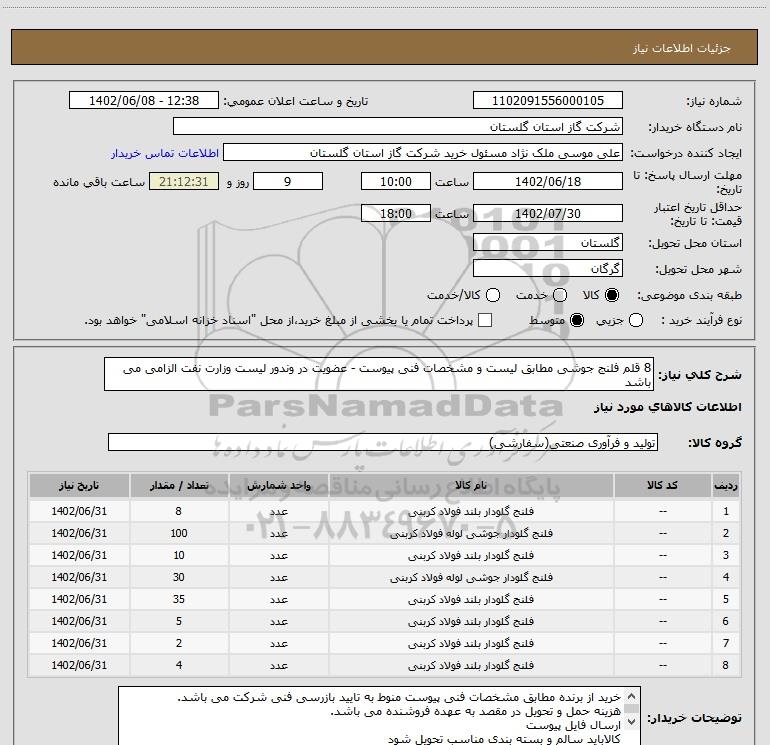Click the شماره نیاز field 1102091556000105
The image size is (770, 745).
(548, 101)
